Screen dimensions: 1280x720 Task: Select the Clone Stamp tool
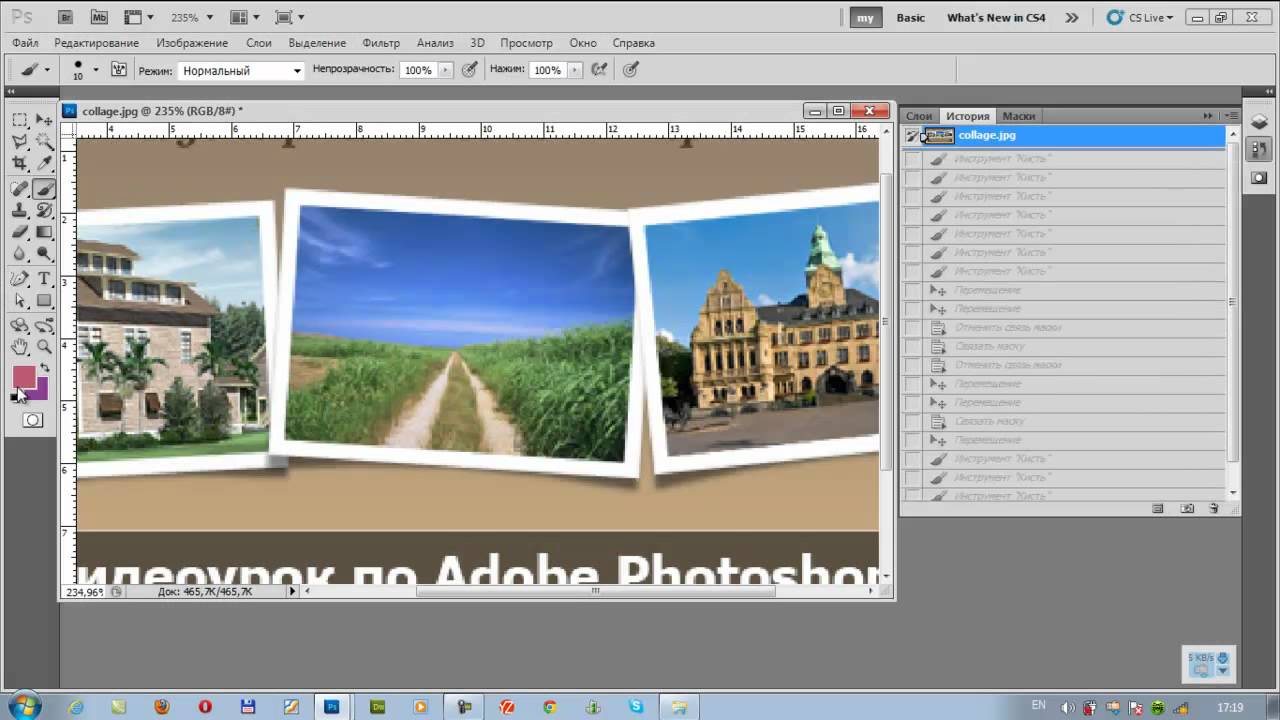[19, 210]
